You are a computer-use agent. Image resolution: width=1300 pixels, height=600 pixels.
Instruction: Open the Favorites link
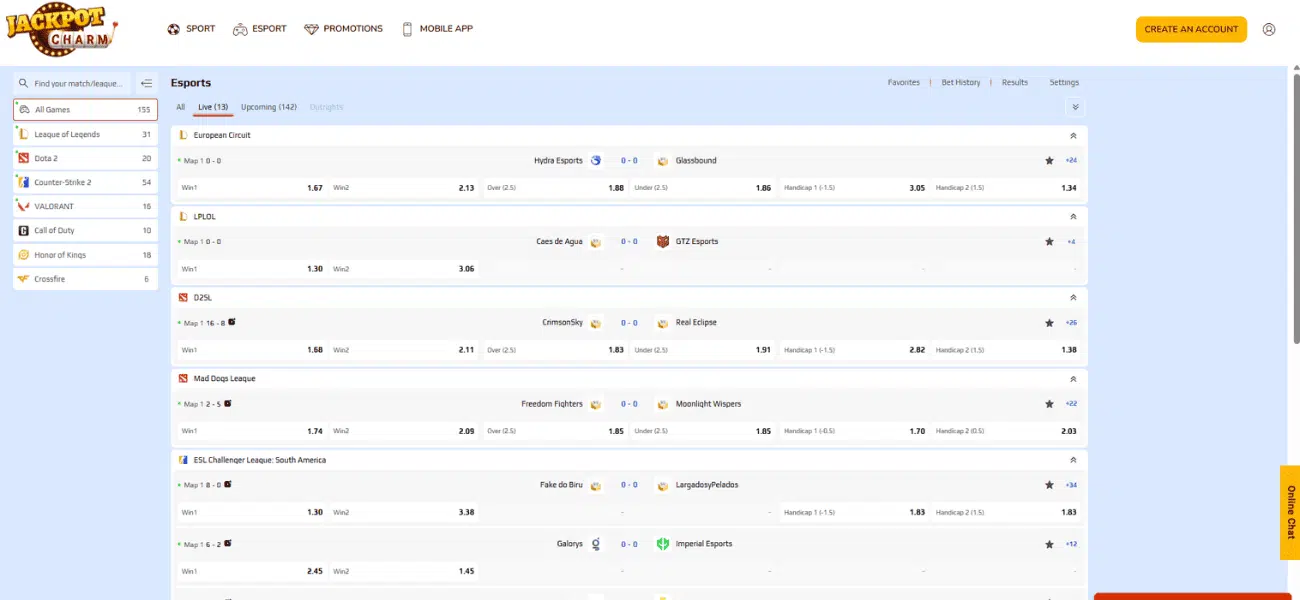tap(904, 82)
